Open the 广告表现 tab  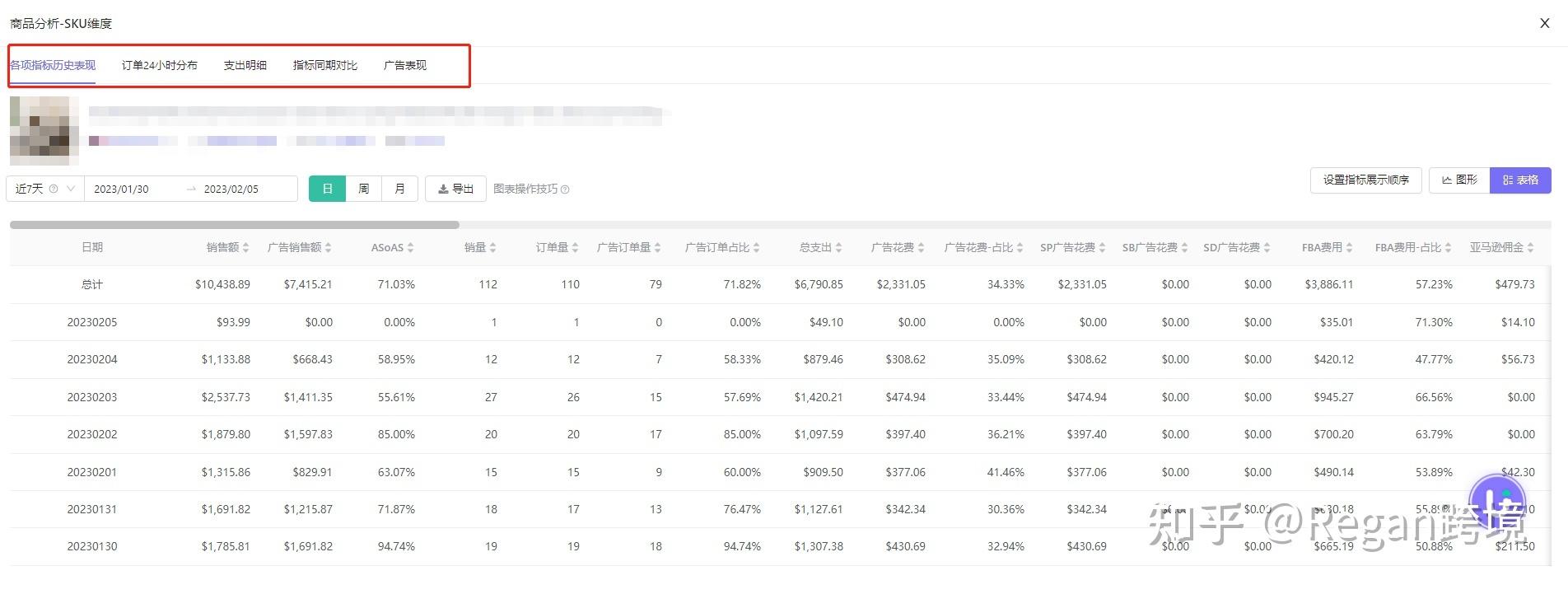404,65
